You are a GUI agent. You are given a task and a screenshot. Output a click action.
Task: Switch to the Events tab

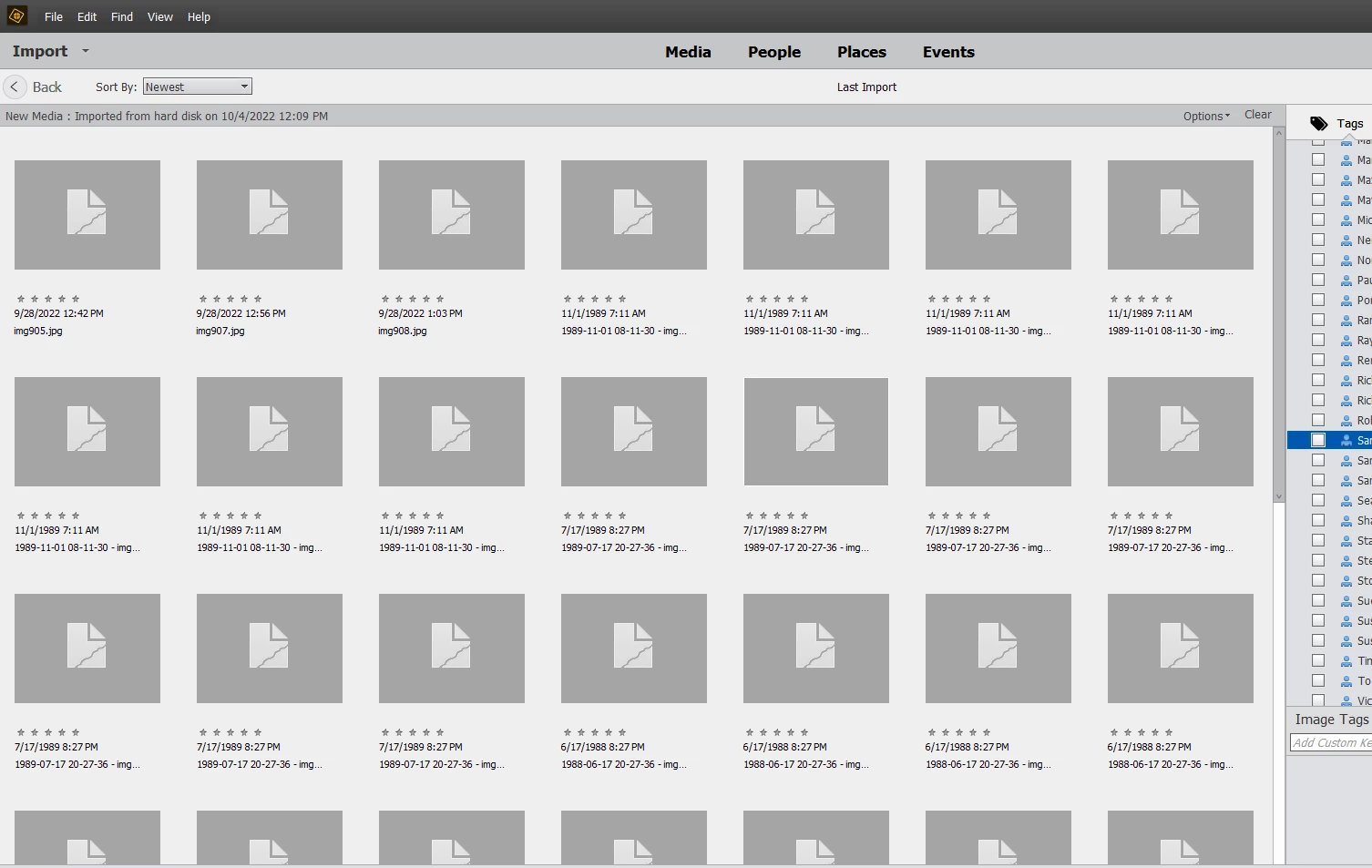[948, 52]
